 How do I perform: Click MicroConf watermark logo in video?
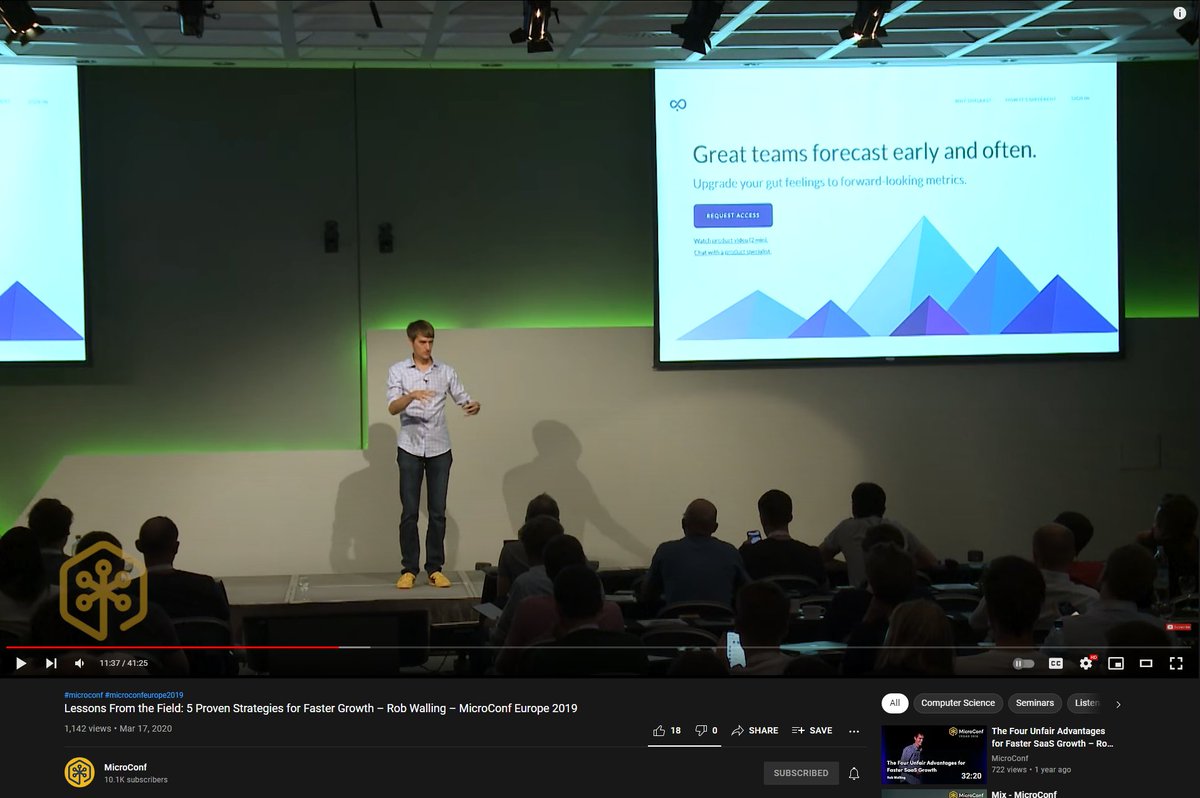(x=103, y=590)
